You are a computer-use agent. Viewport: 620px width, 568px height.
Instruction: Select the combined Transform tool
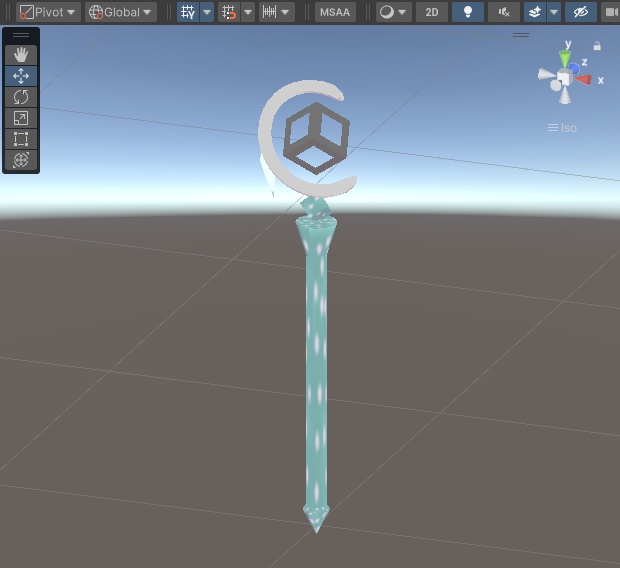[x=21, y=160]
